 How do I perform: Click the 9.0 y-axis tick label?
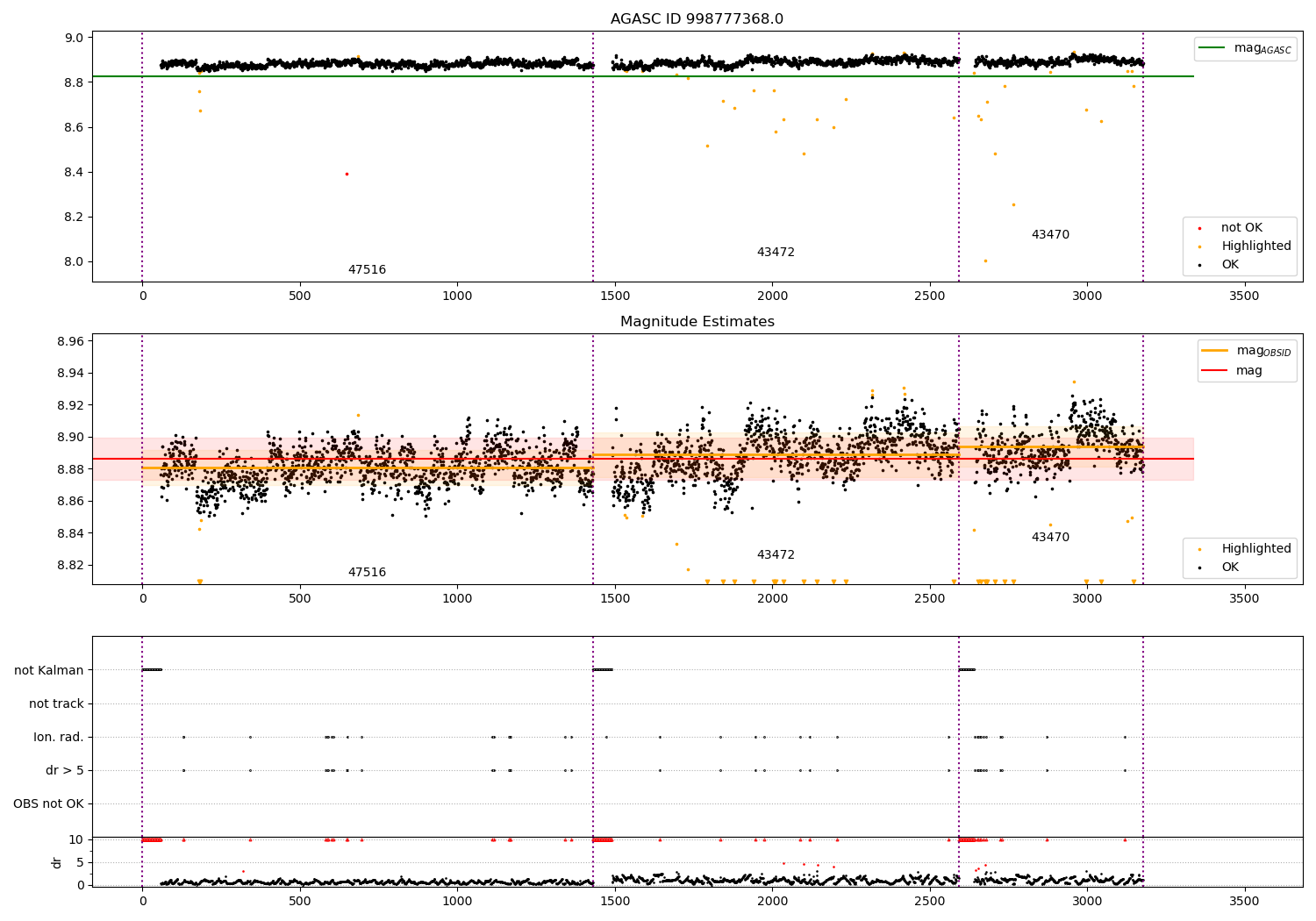point(75,38)
